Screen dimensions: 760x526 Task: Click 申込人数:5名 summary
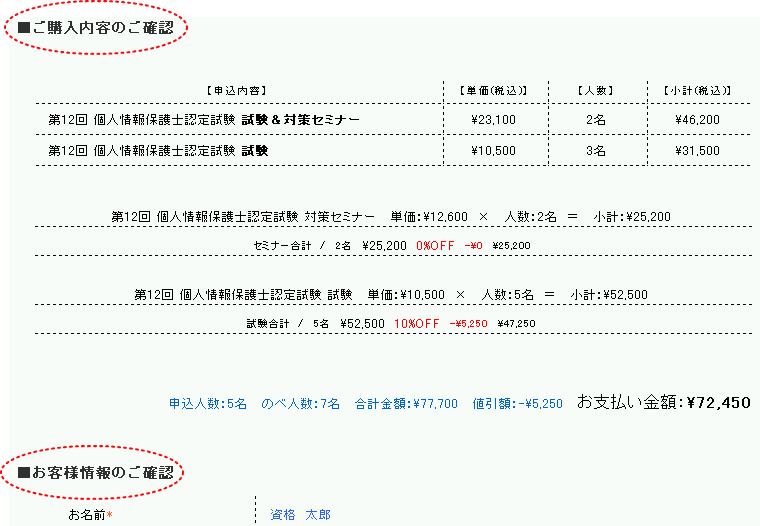point(208,404)
